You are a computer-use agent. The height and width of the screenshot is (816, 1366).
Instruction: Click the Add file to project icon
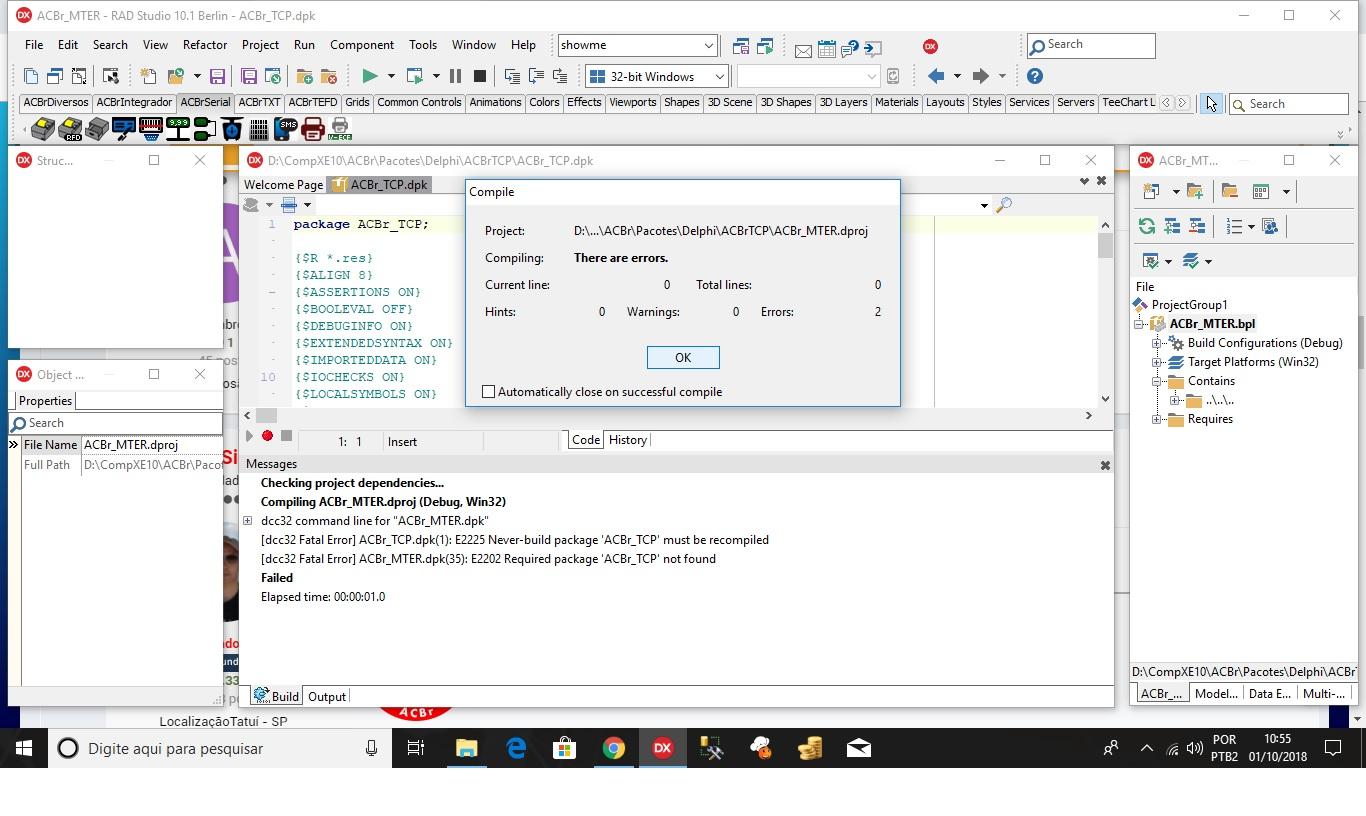tap(305, 76)
